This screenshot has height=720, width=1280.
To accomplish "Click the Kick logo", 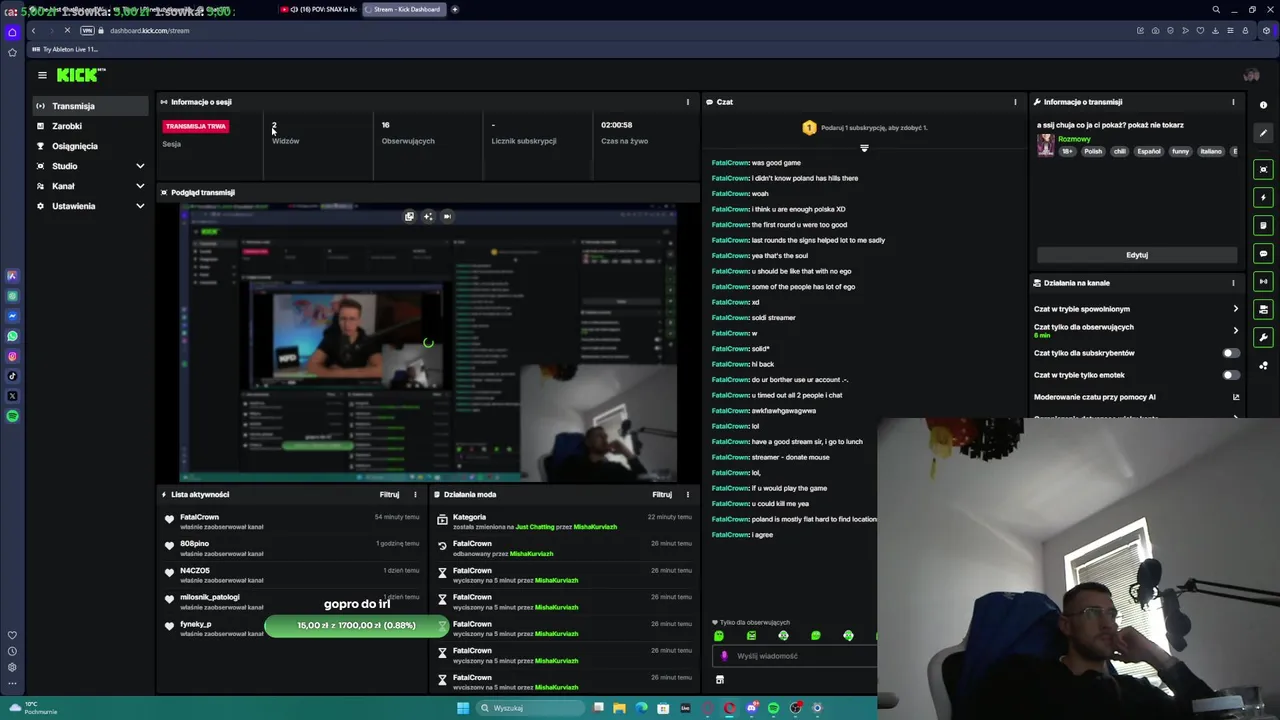I will click(x=81, y=75).
